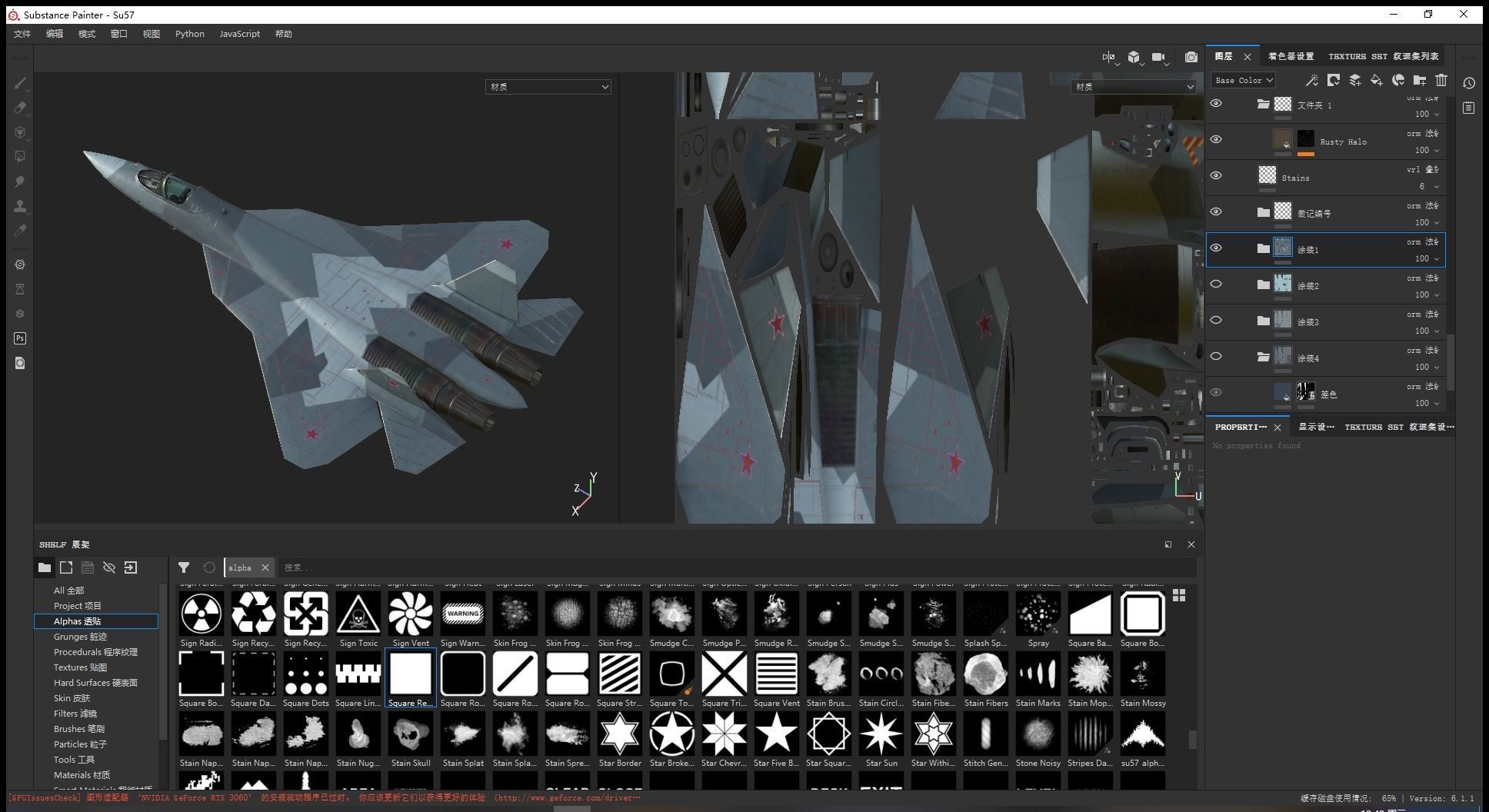The image size is (1489, 812).
Task: Open the 编辑 menu
Action: click(55, 34)
